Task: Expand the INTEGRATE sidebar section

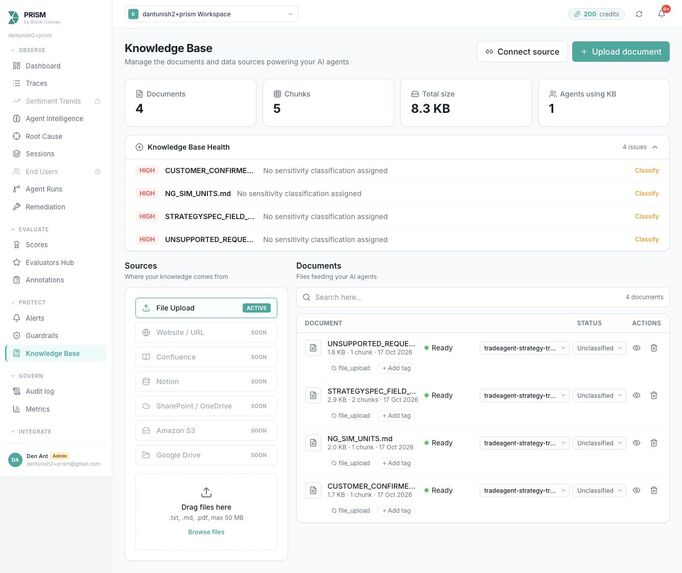Action: (x=31, y=432)
